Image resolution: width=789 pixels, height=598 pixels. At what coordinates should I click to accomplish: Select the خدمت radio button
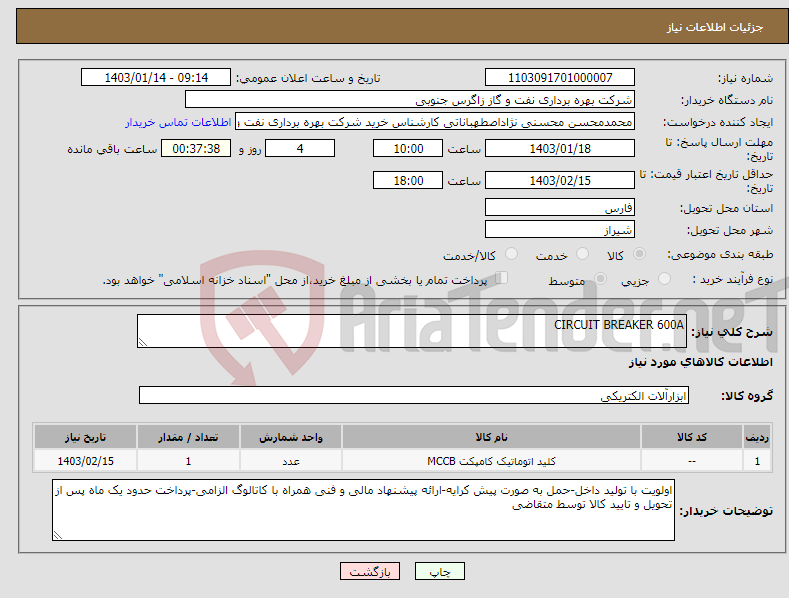(x=582, y=254)
